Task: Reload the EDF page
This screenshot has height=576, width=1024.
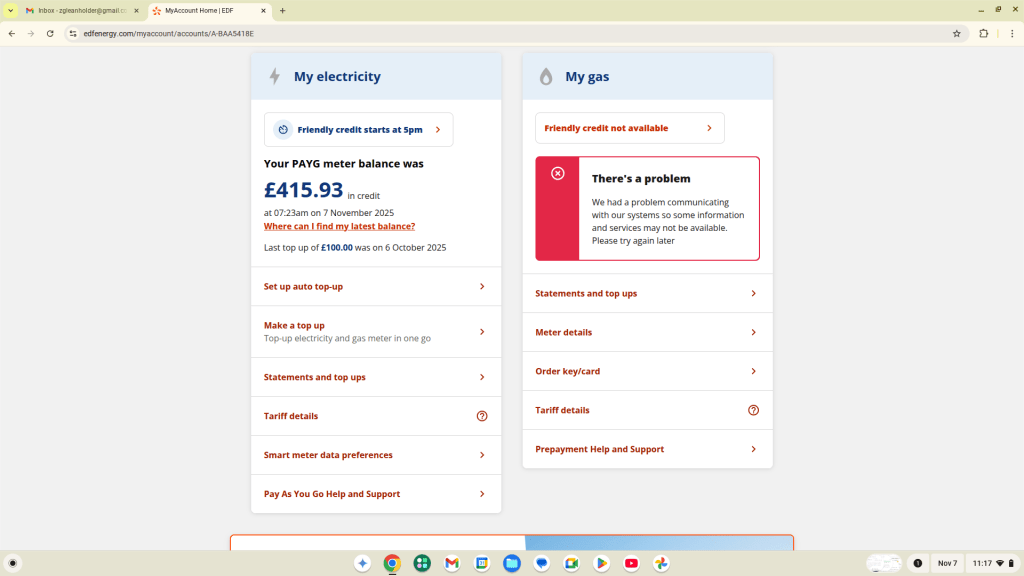Action: coord(50,33)
